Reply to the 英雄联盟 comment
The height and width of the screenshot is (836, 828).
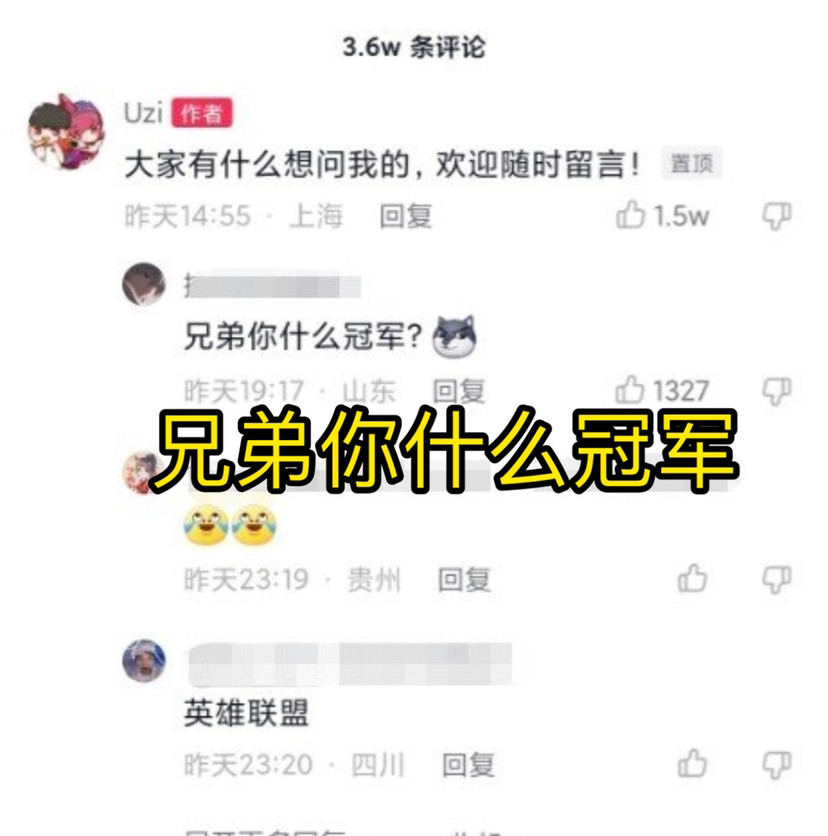468,765
